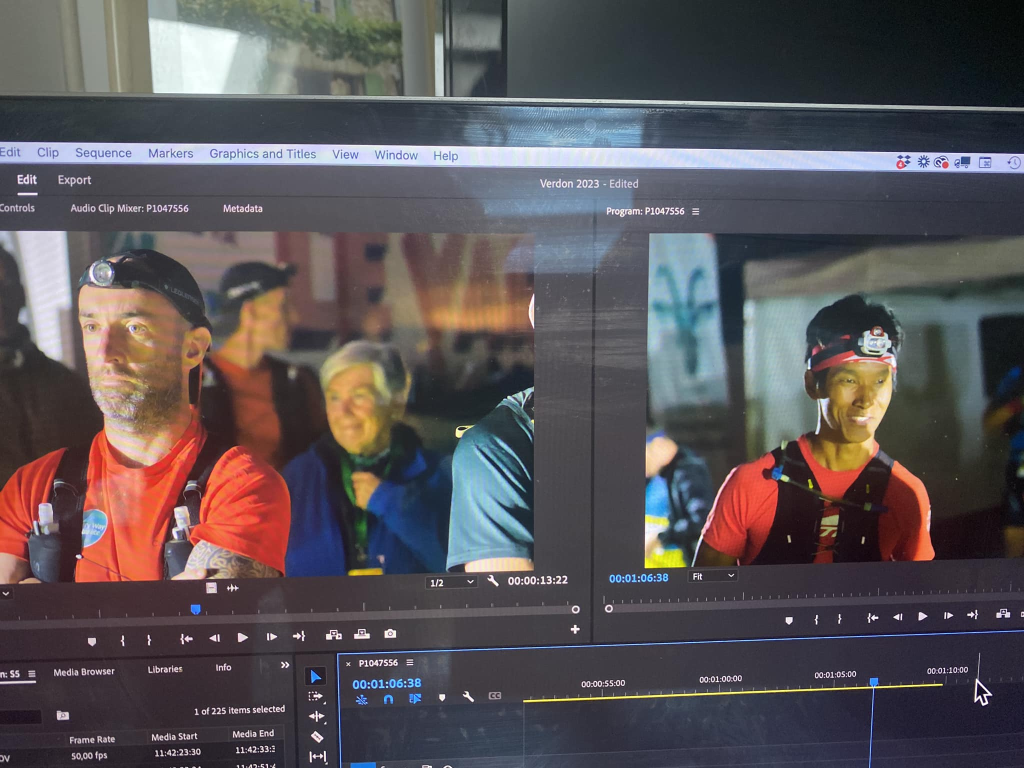Image resolution: width=1024 pixels, height=768 pixels.
Task: Step back one frame in Program monitor
Action: click(x=898, y=617)
